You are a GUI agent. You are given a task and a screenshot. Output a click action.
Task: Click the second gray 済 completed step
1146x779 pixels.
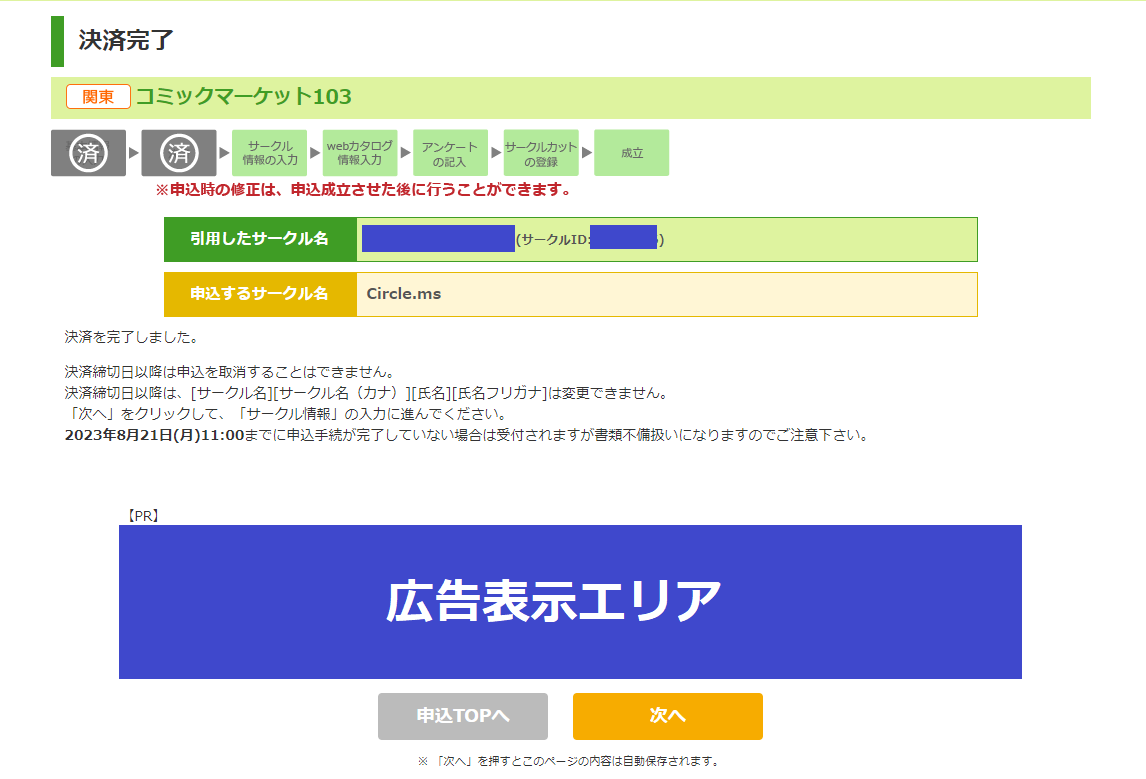pyautogui.click(x=179, y=153)
